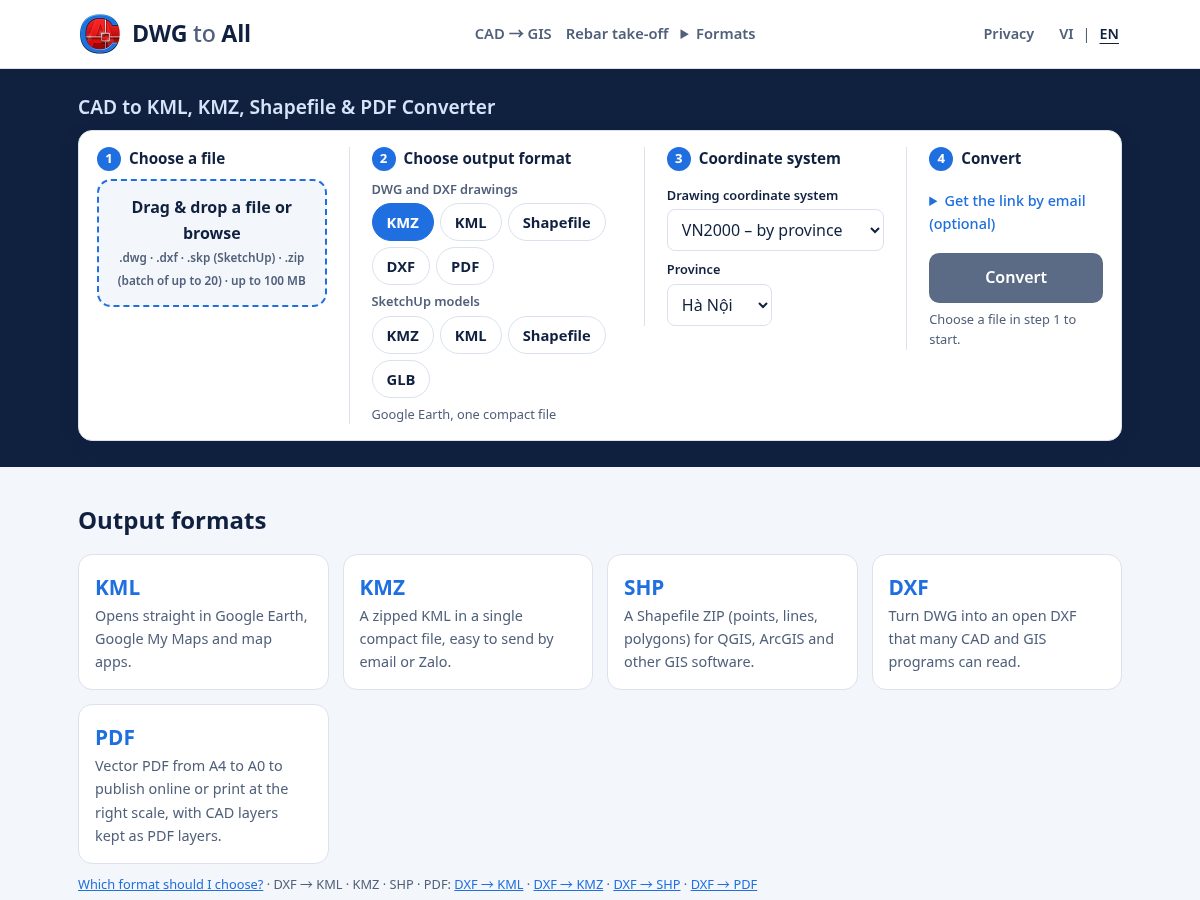Screen dimensions: 1200x900
Task: Click the Convert button
Action: tap(1016, 277)
